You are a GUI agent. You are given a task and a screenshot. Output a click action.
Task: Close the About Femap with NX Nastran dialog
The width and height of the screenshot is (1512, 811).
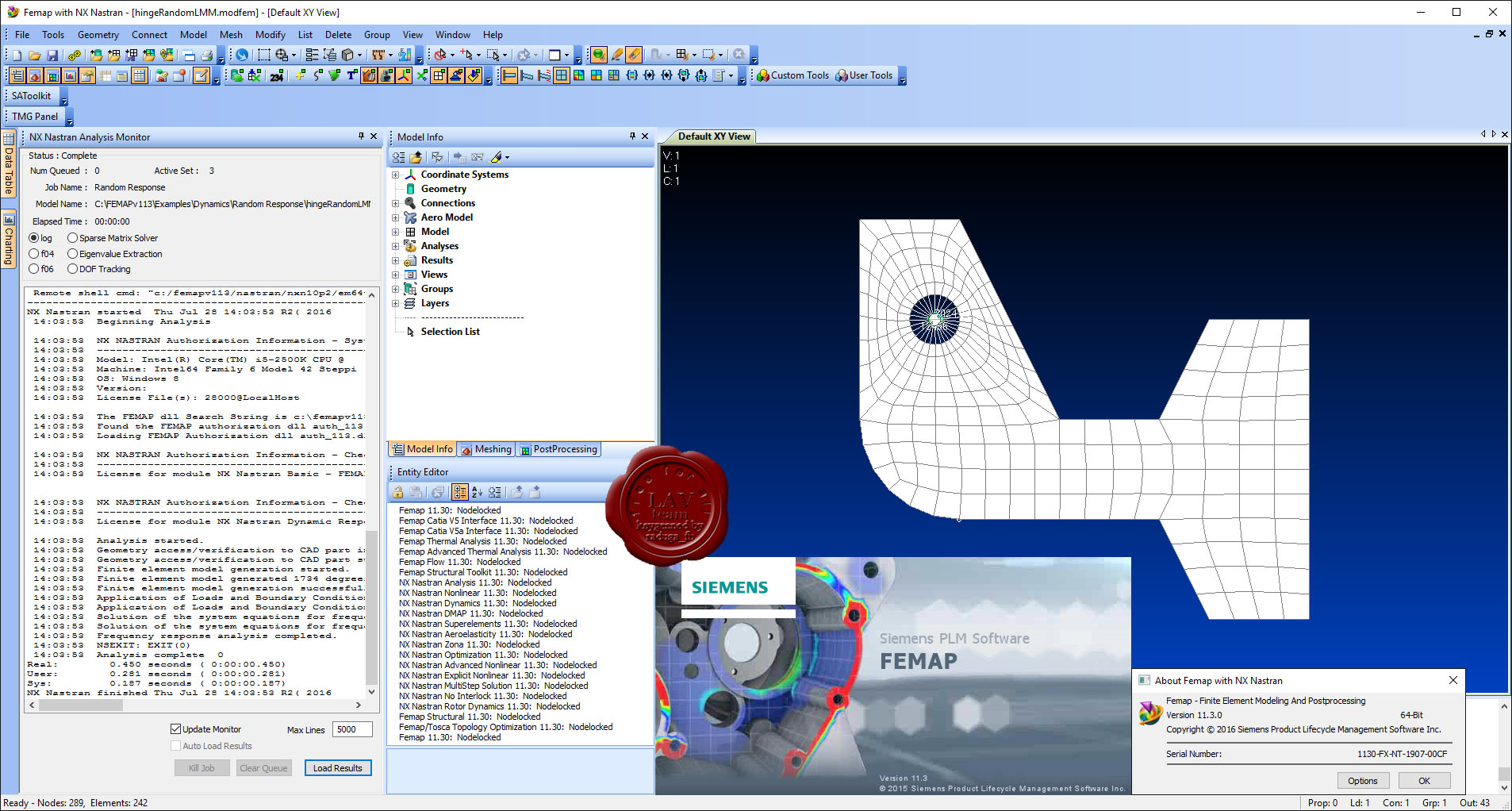tap(1453, 680)
